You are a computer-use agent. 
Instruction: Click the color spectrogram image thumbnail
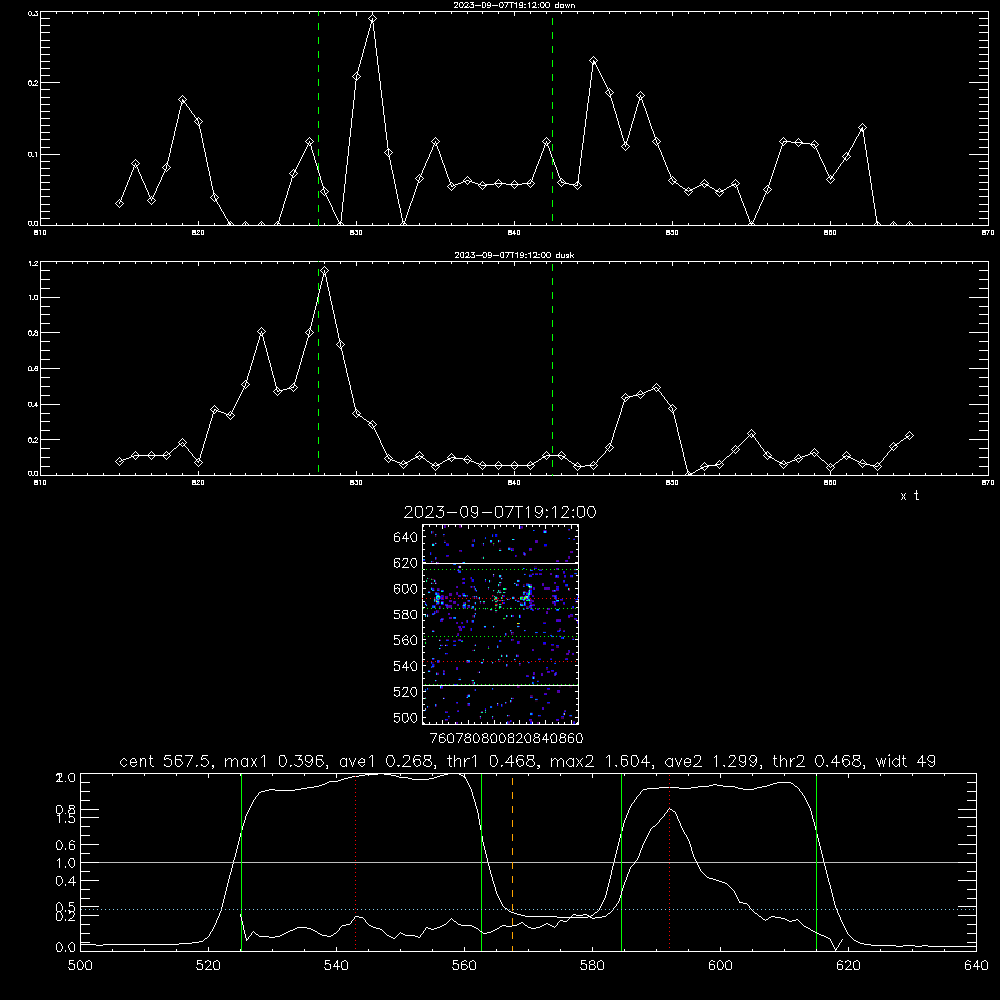(x=501, y=624)
